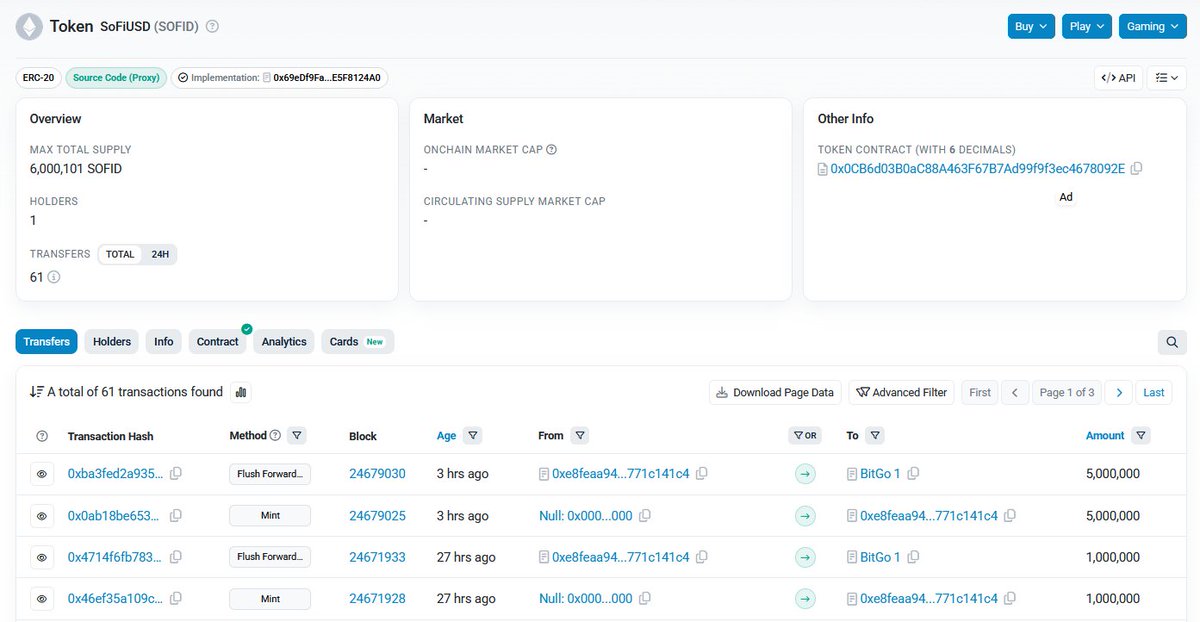This screenshot has width=1200, height=622.
Task: Toggle details eye for 0x4714f6fb783 row
Action: pos(42,557)
